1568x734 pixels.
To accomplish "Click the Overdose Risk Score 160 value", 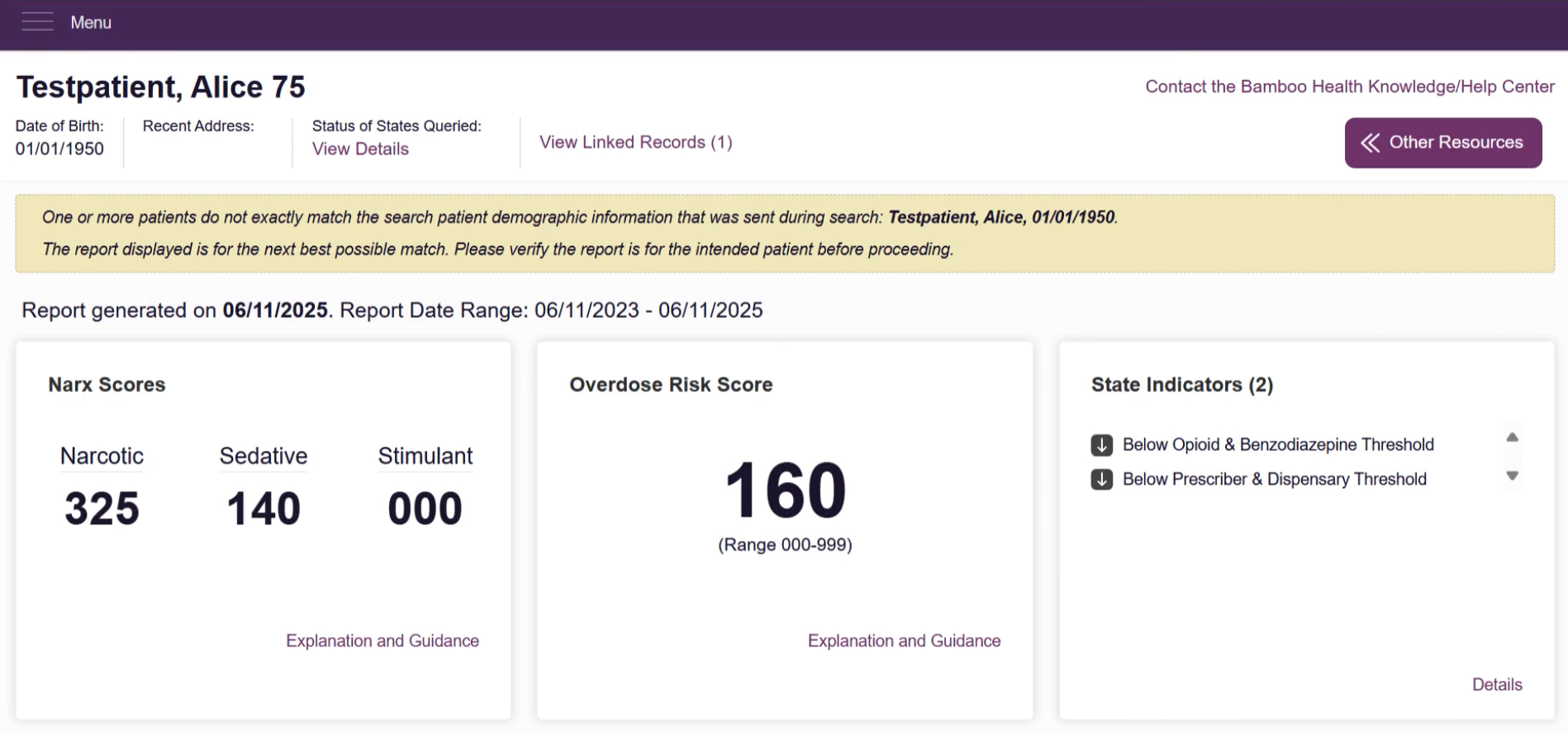I will tap(786, 490).
